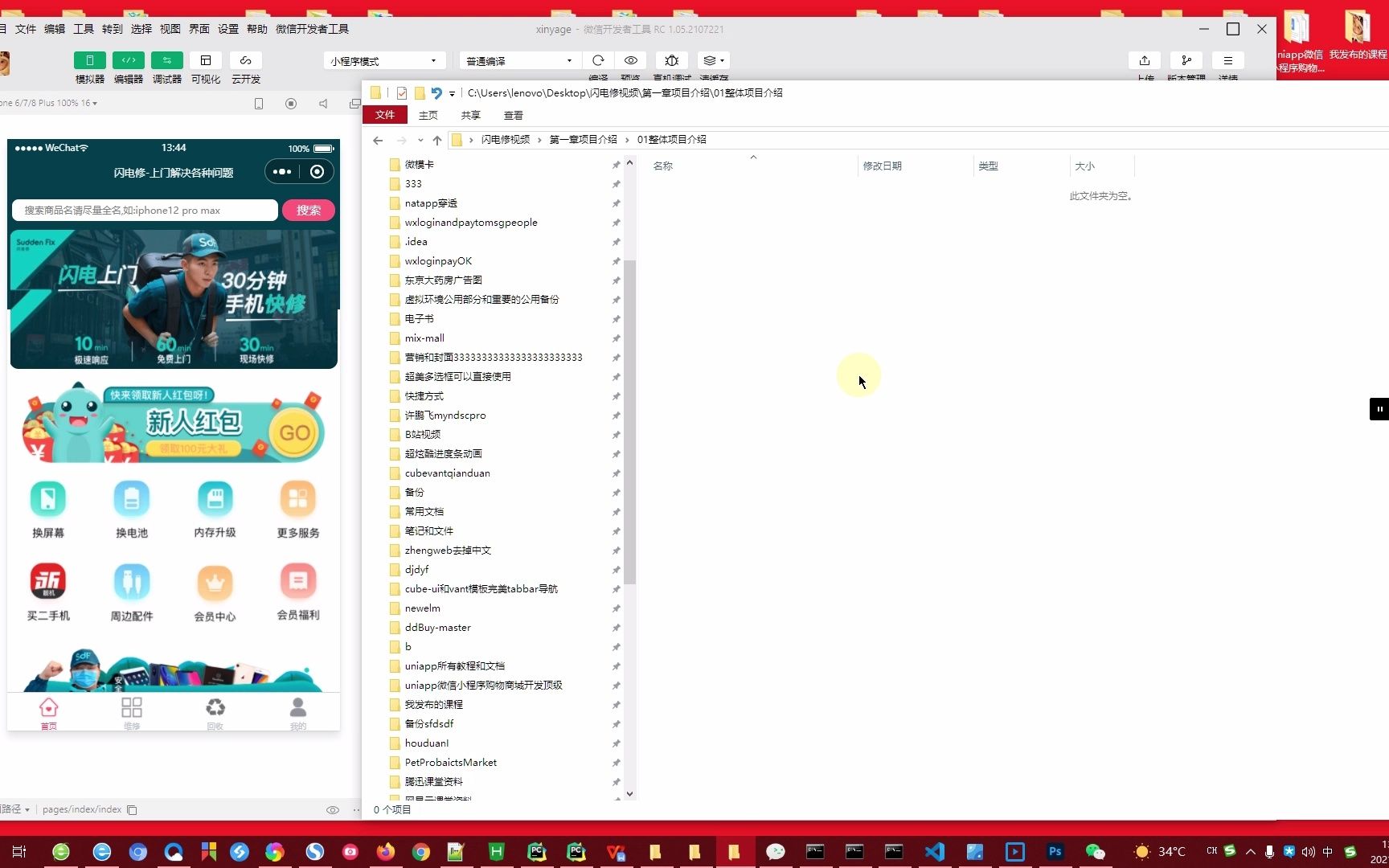Open the device model zoom dropdown
The width and height of the screenshot is (1389, 868).
click(x=50, y=103)
